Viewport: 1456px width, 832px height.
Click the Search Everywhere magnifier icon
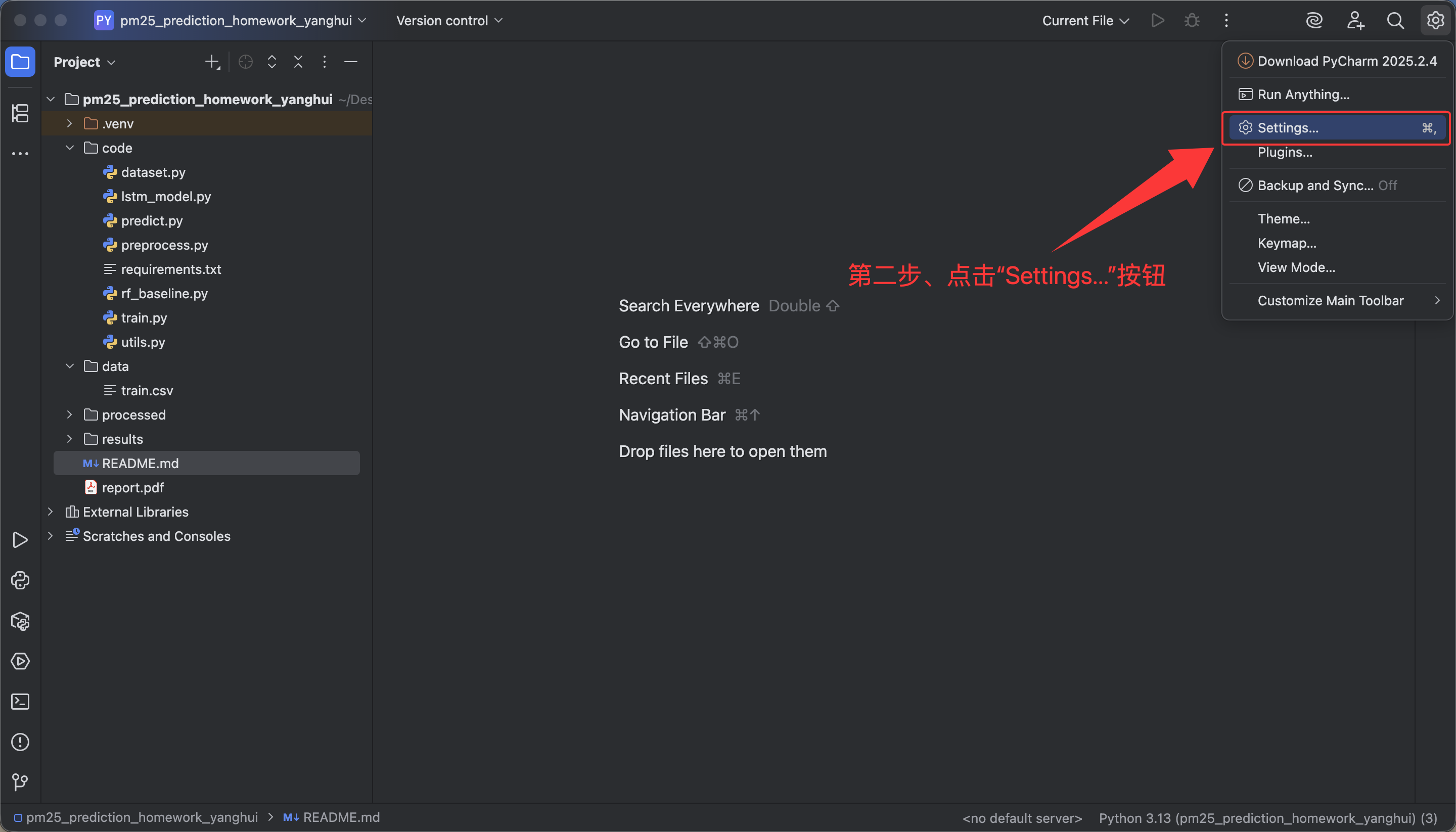click(x=1395, y=21)
